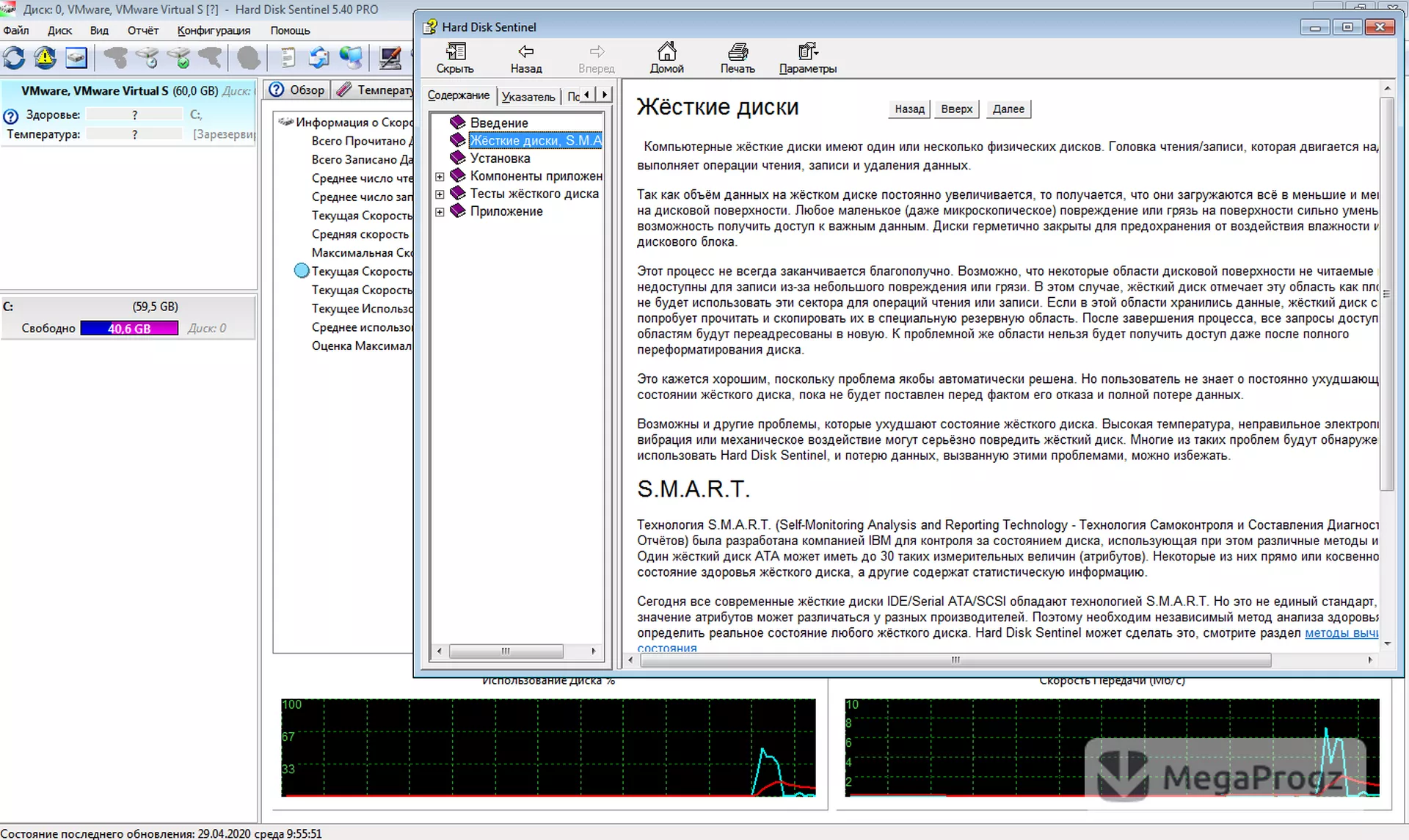Expand the Тесты жёсткого диска tree node
Viewport: 1409px width, 840px height.
click(x=440, y=194)
